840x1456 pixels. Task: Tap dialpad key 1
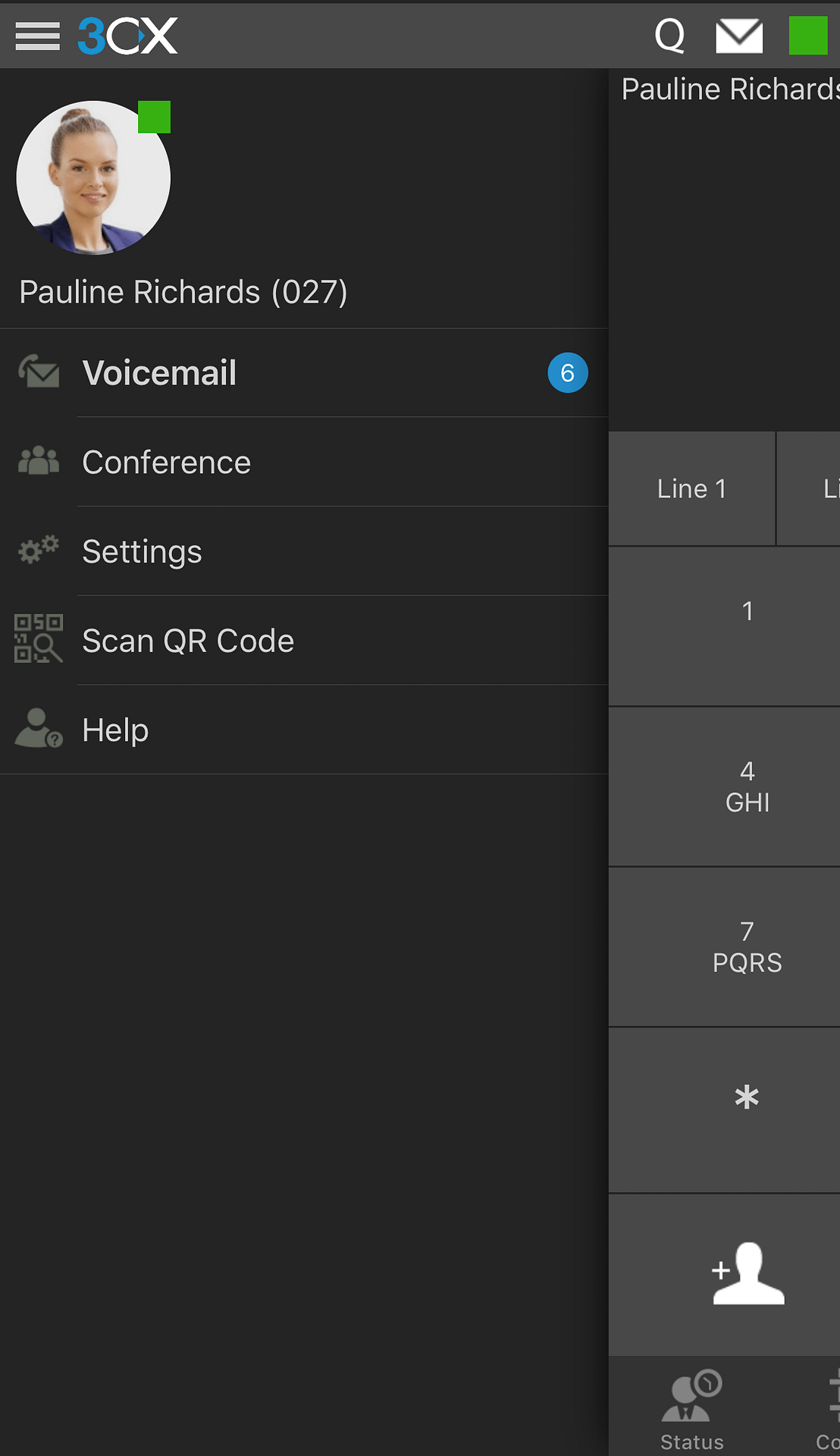point(725,627)
